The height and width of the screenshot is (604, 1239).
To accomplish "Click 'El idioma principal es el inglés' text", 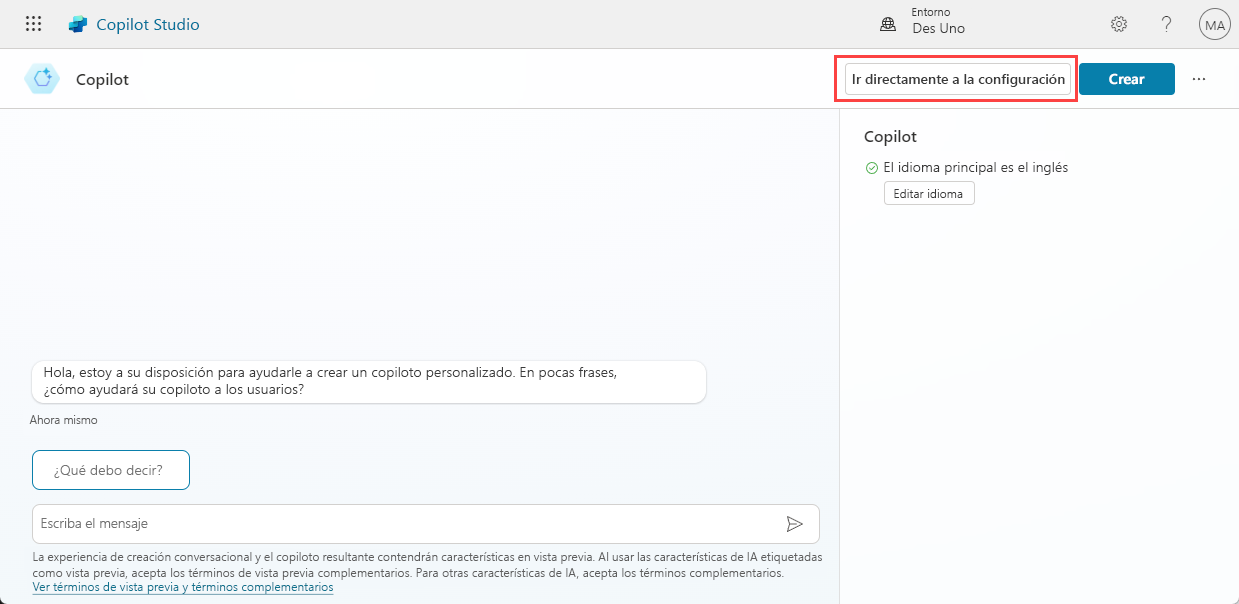I will (x=975, y=168).
